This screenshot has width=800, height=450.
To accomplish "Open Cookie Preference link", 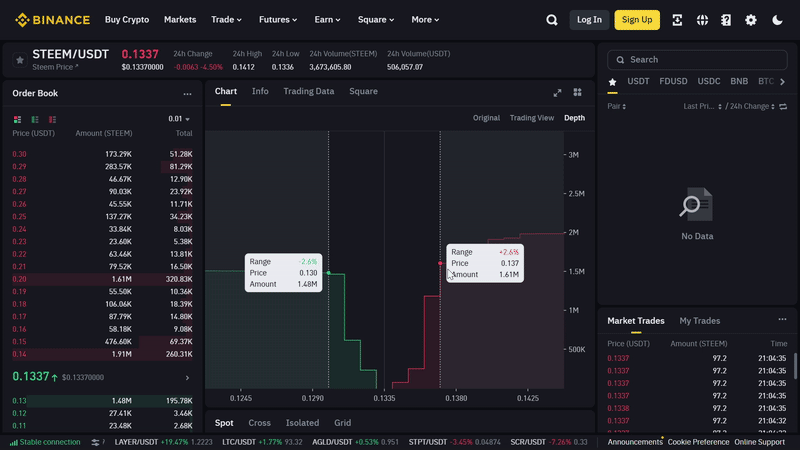I will pos(698,442).
